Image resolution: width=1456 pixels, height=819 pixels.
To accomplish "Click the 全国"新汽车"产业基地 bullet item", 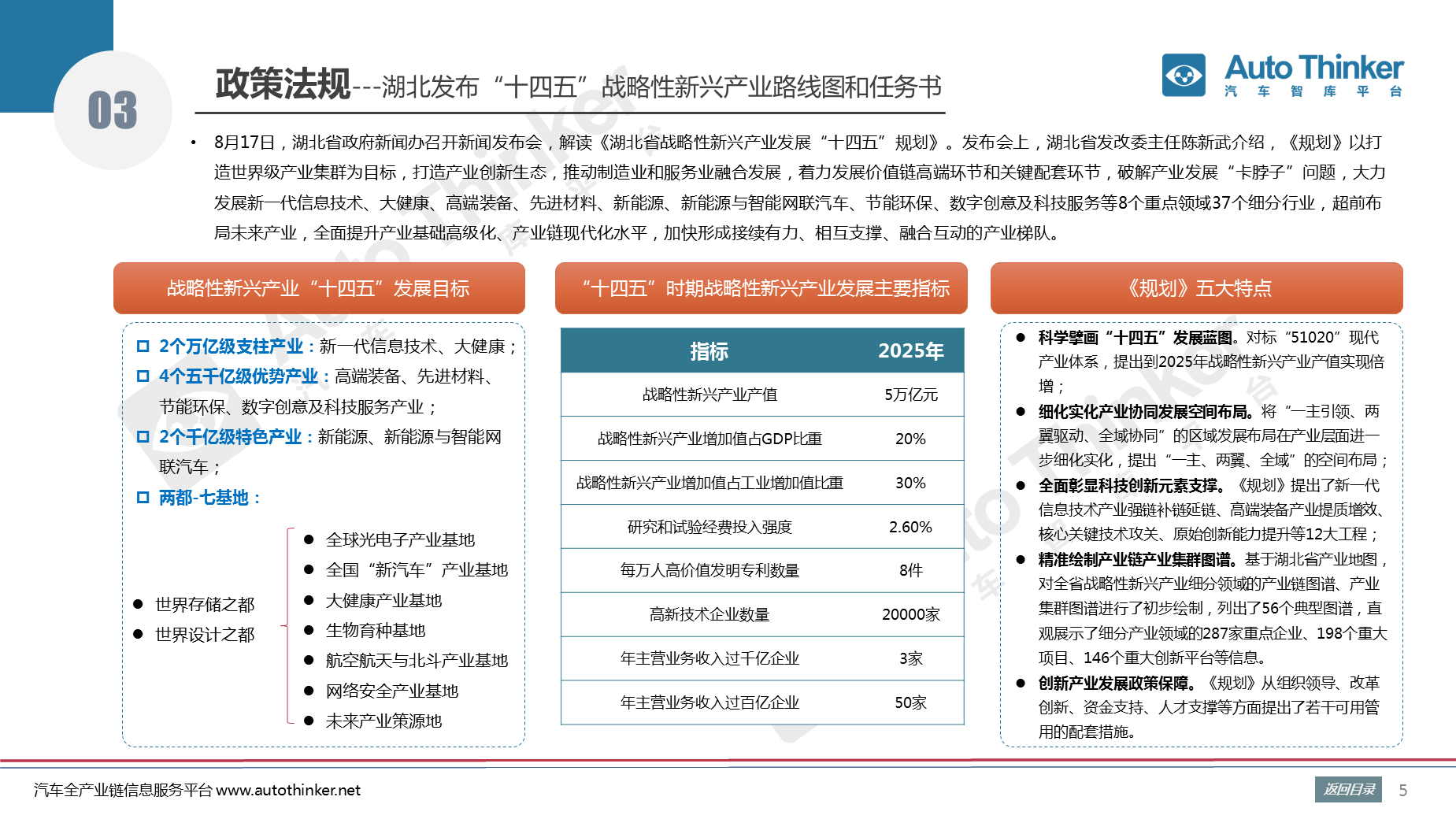I will (x=417, y=570).
